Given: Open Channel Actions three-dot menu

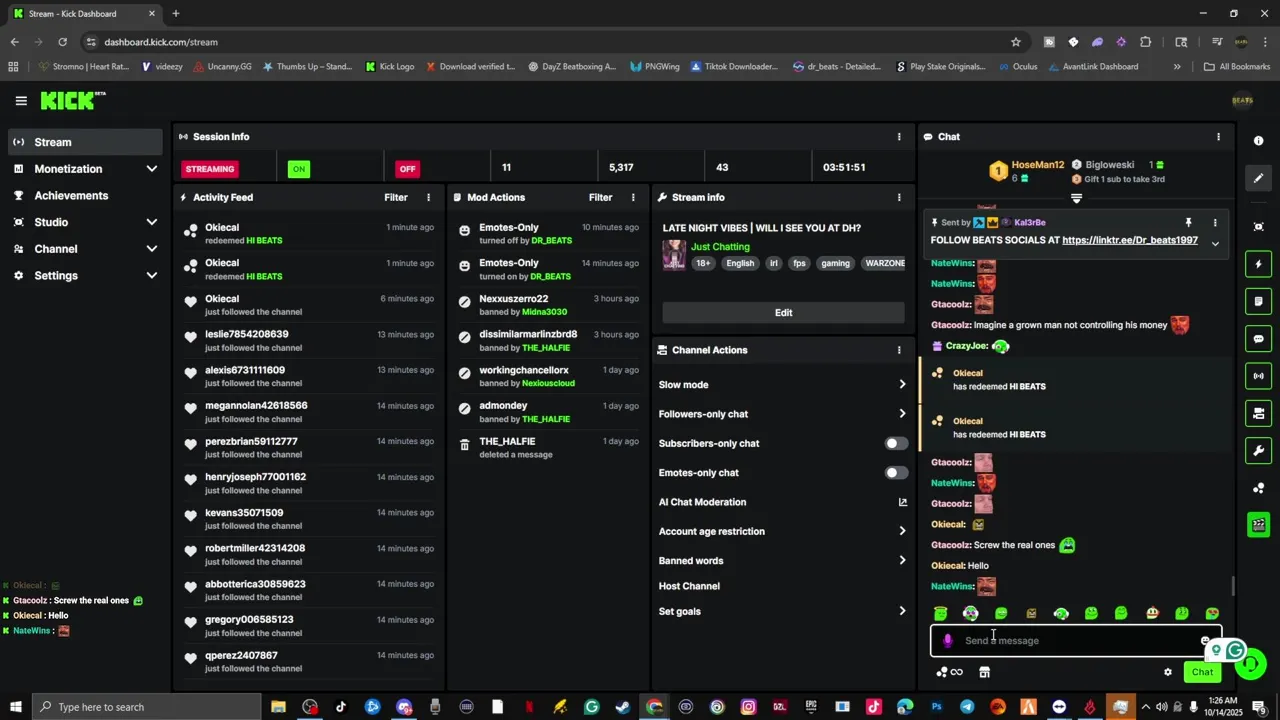Looking at the screenshot, I should point(898,350).
